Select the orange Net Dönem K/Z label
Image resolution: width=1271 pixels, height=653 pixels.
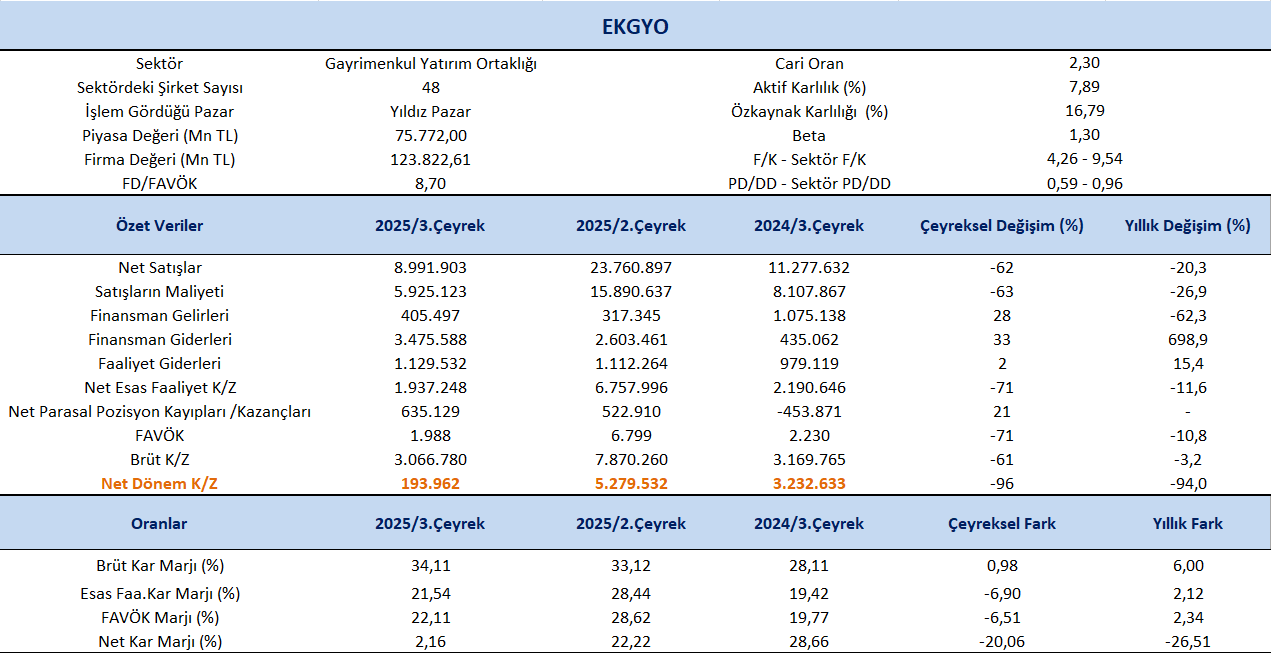click(159, 484)
